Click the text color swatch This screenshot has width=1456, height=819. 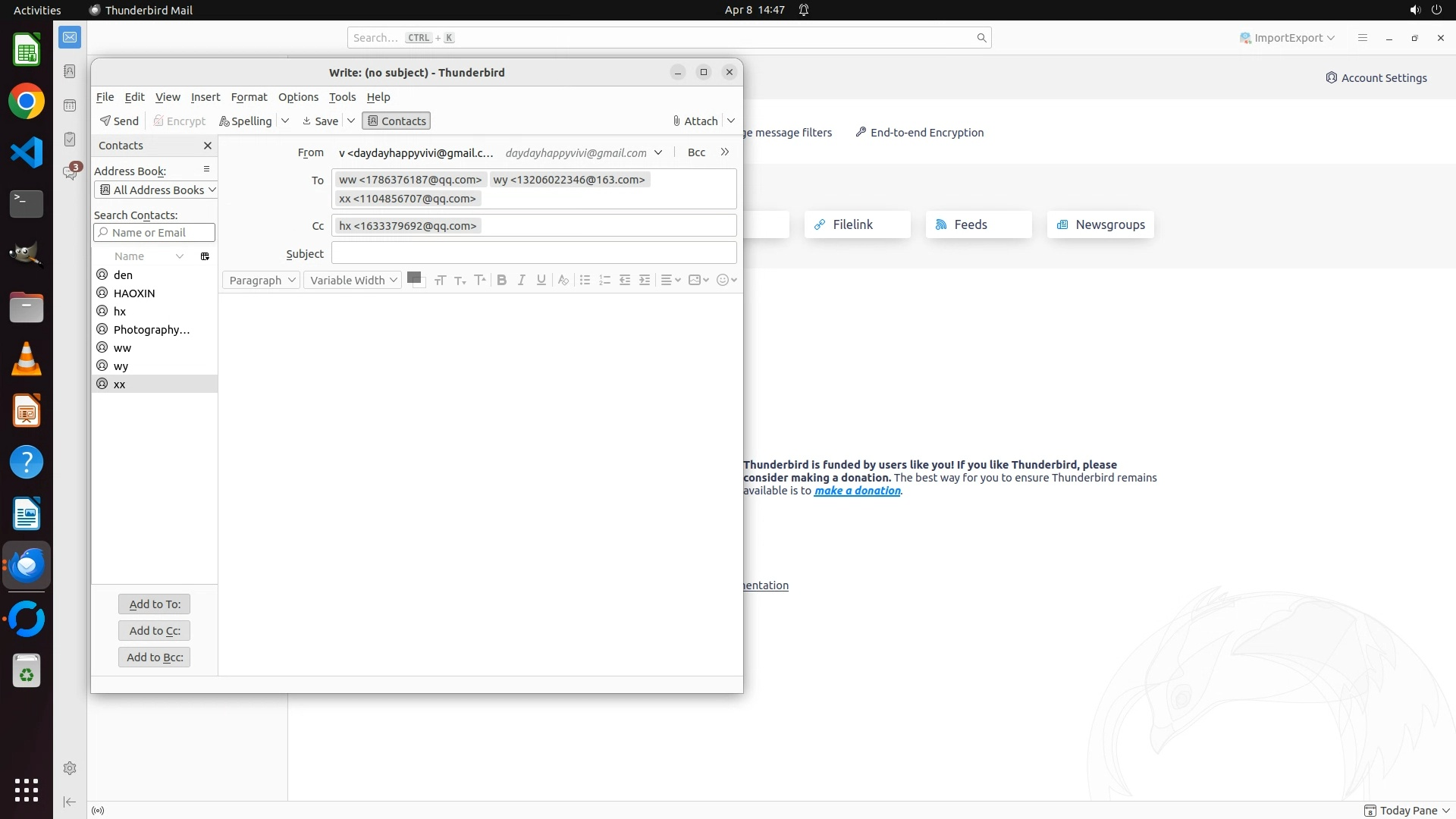tap(414, 278)
